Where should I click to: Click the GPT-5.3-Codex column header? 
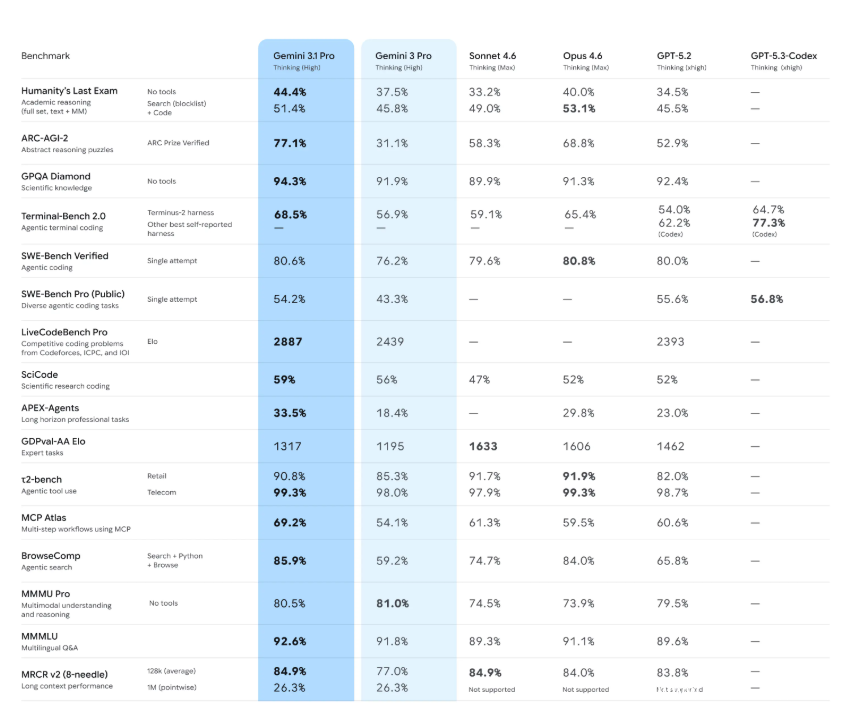(783, 56)
